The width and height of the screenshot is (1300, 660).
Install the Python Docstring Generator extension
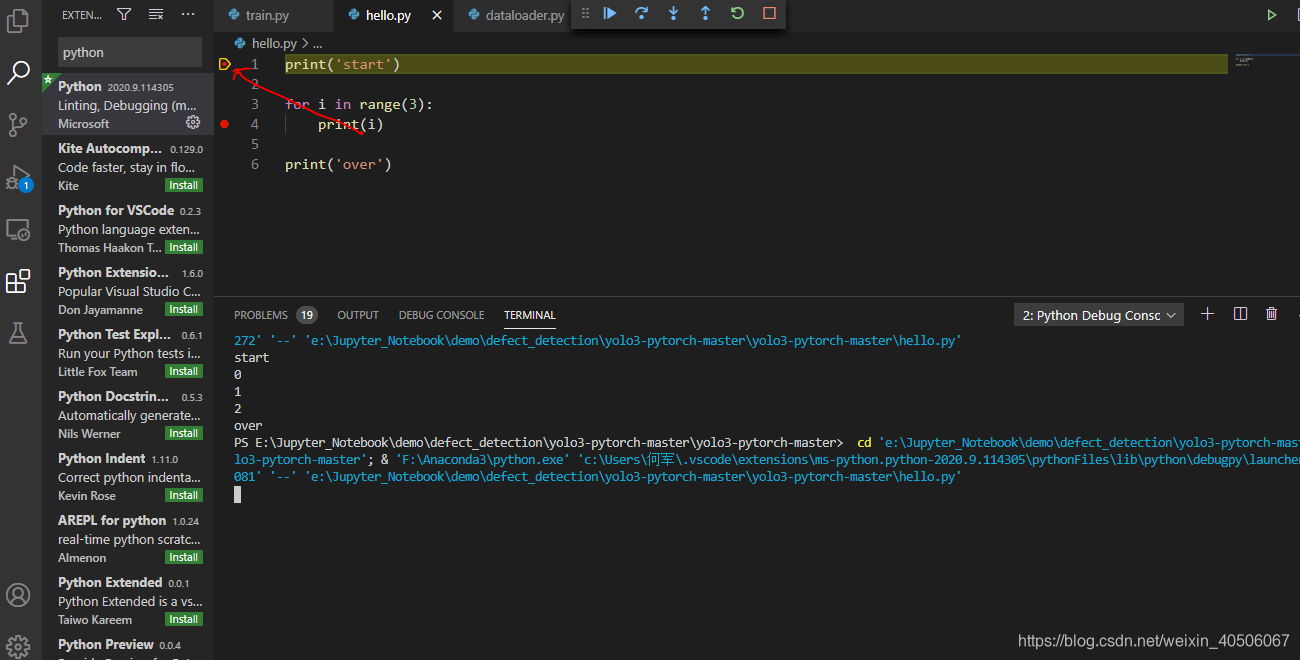click(x=184, y=433)
